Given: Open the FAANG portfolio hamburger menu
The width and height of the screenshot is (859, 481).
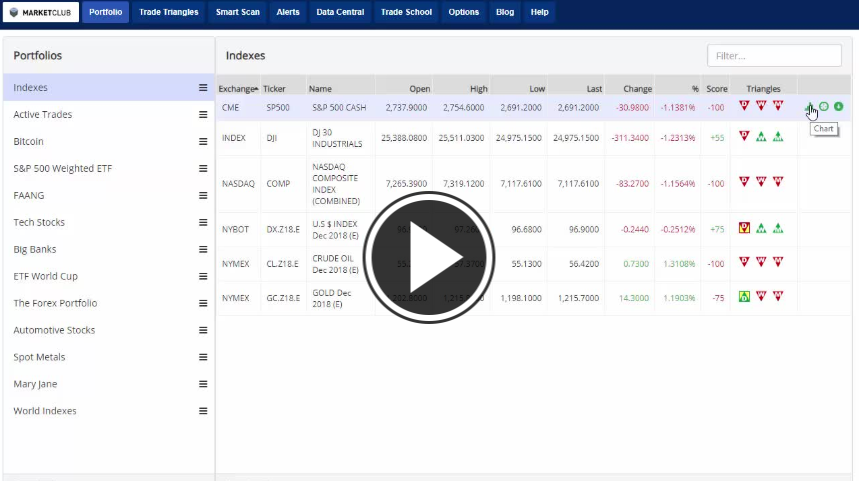Looking at the screenshot, I should tap(203, 195).
